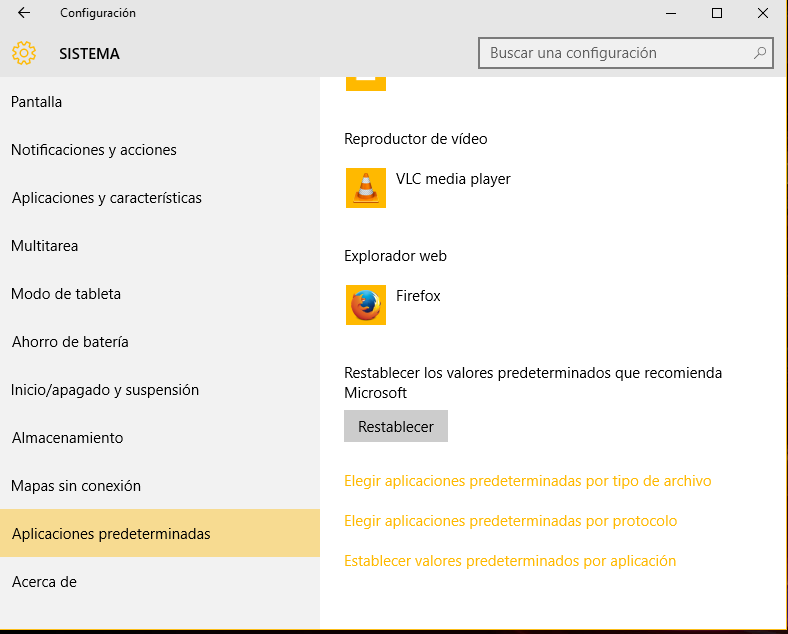
Task: Click the Reproductor de vídeo heading
Action: tap(416, 139)
